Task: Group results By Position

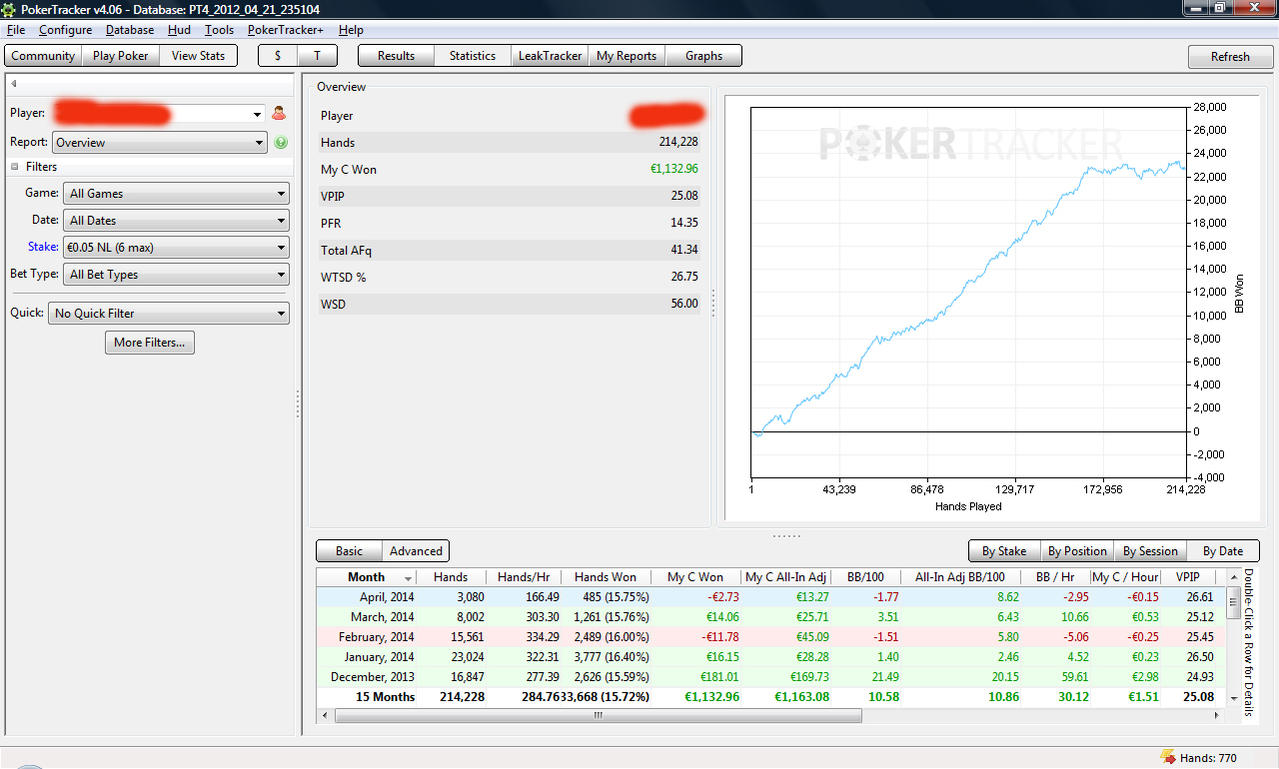Action: 1077,551
